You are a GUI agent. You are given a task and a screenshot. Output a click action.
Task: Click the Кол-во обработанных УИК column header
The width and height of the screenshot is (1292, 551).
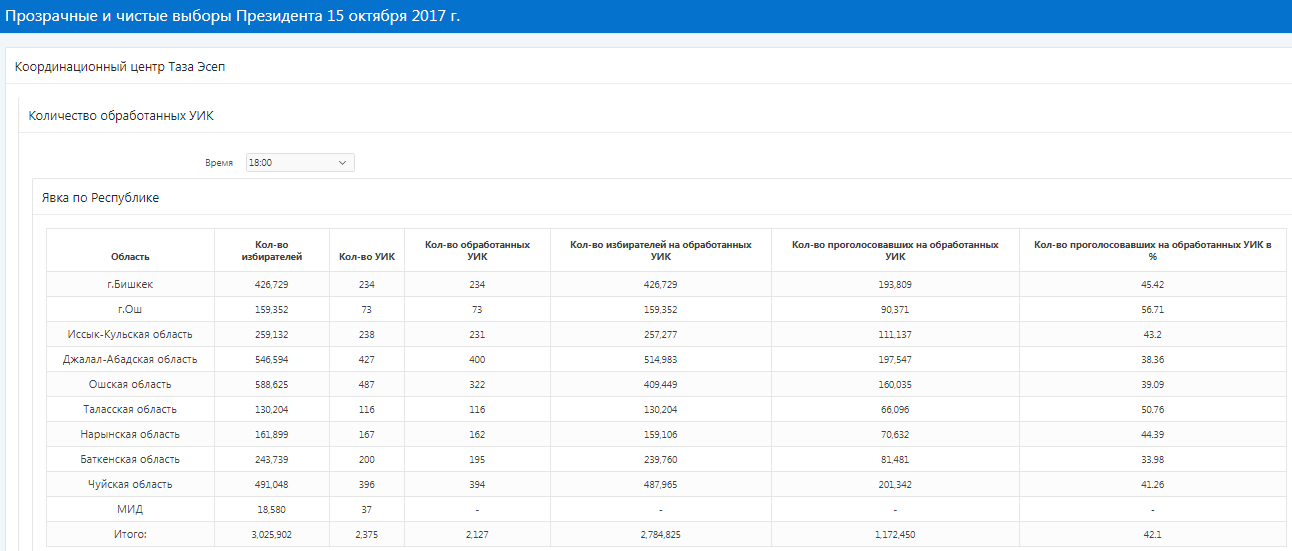(477, 250)
